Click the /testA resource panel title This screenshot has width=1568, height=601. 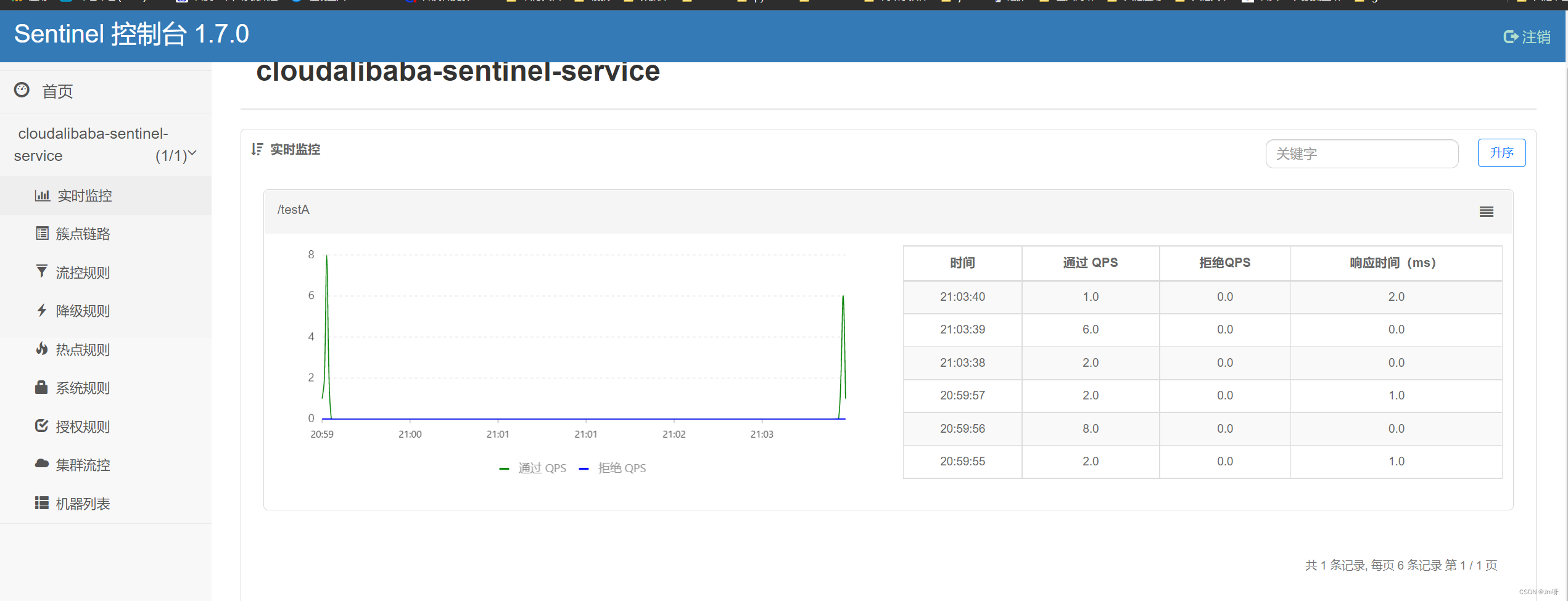click(294, 210)
